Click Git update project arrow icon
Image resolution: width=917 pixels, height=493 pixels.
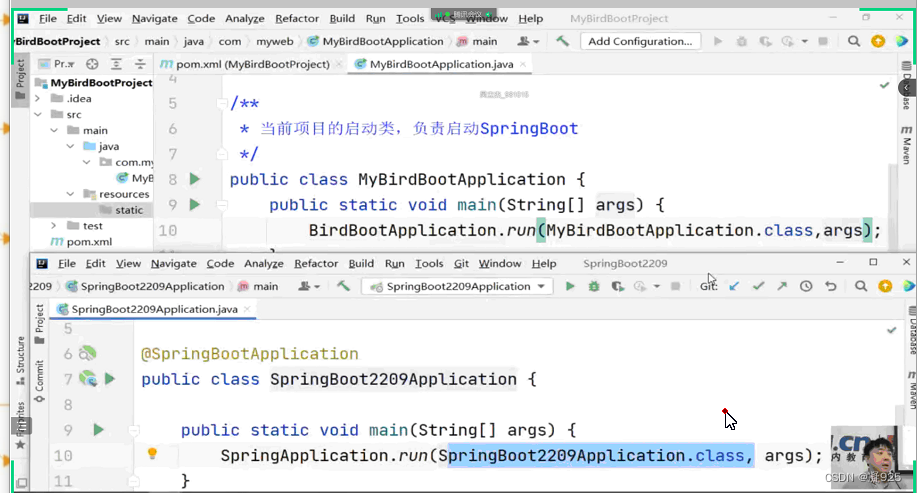point(734,287)
